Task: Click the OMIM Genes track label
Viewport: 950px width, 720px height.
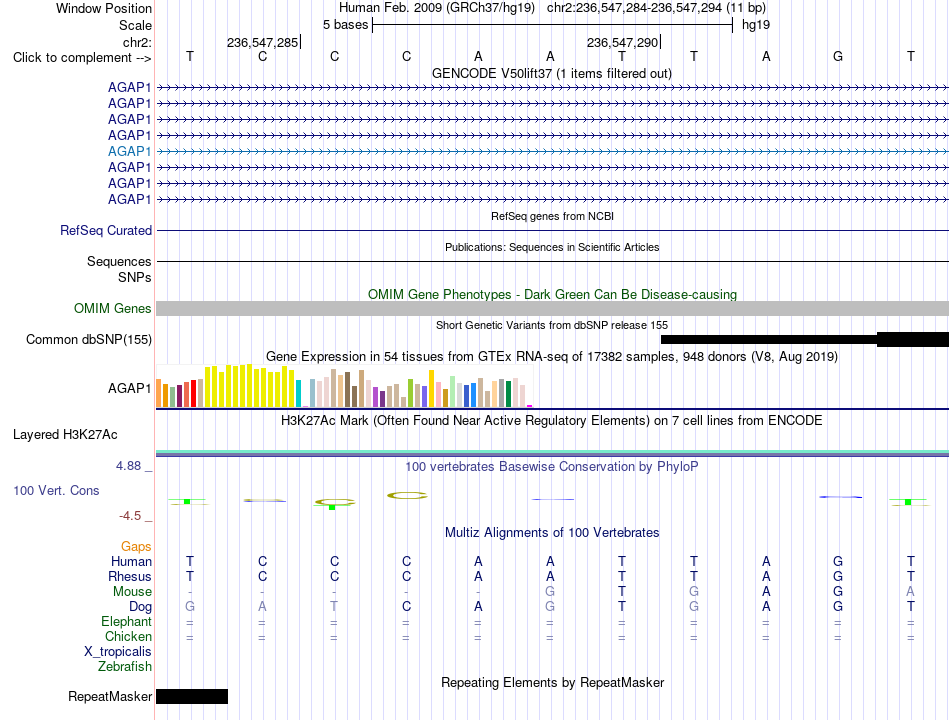Action: 112,308
